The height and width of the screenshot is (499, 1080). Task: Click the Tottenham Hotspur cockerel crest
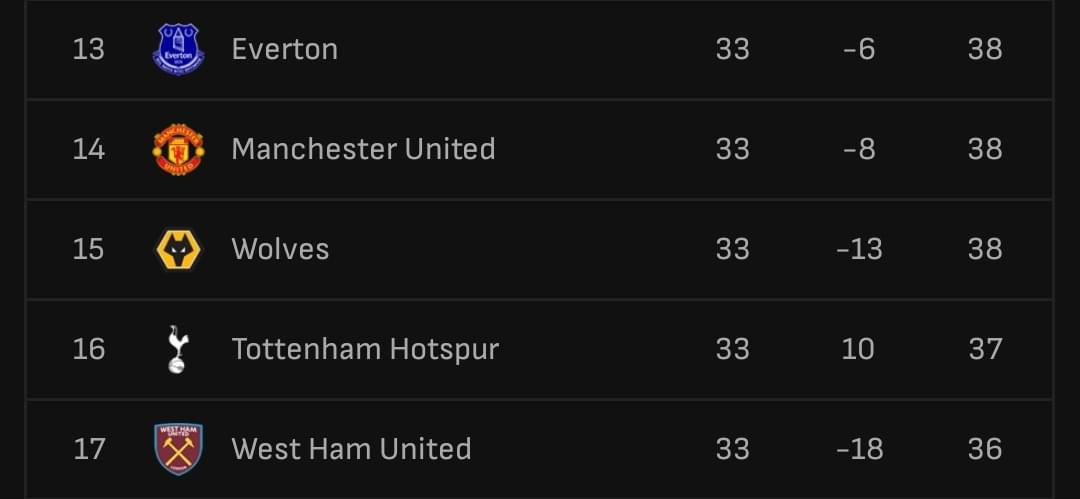pyautogui.click(x=178, y=349)
